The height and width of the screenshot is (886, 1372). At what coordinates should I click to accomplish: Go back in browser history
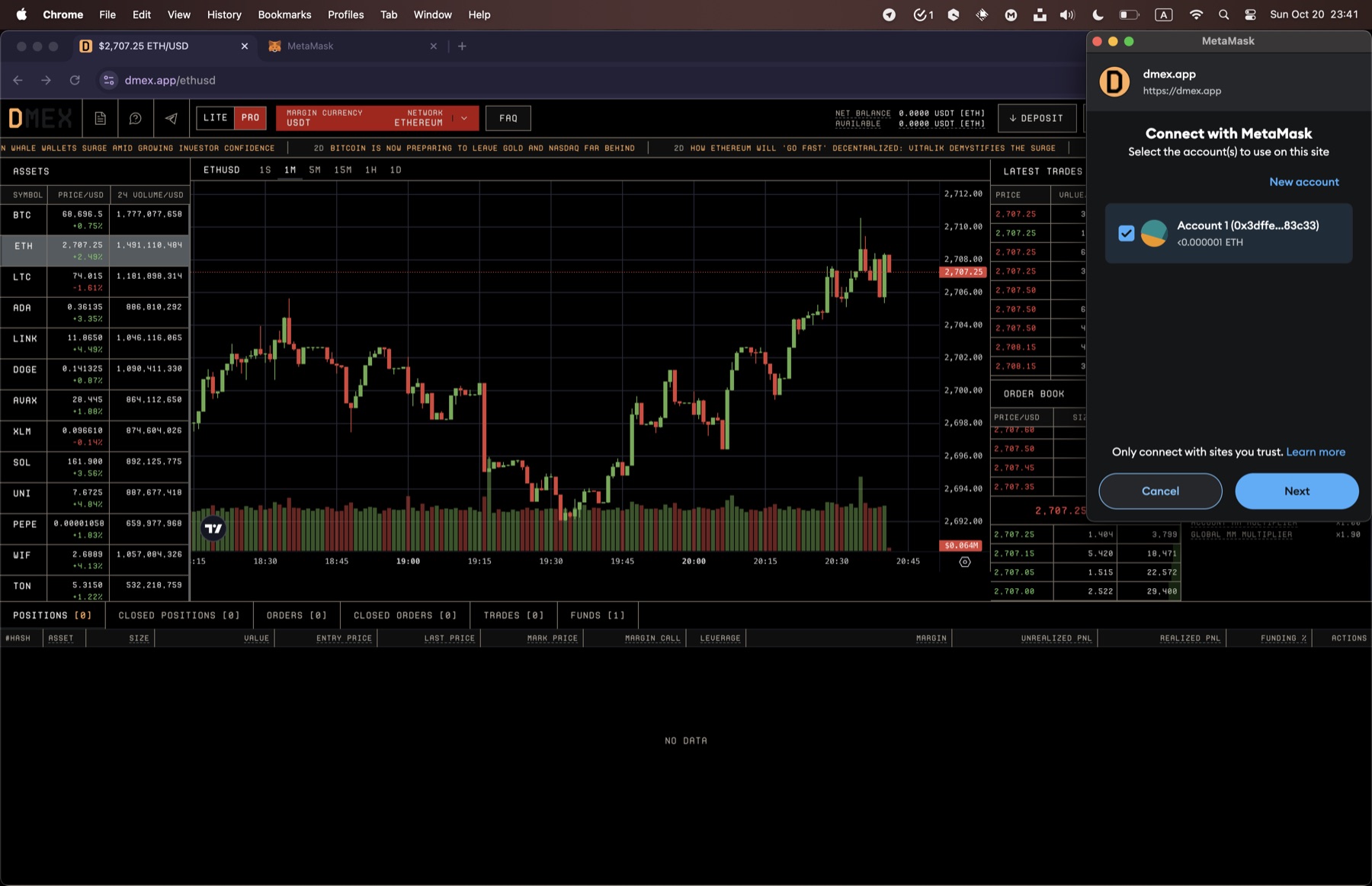click(18, 80)
